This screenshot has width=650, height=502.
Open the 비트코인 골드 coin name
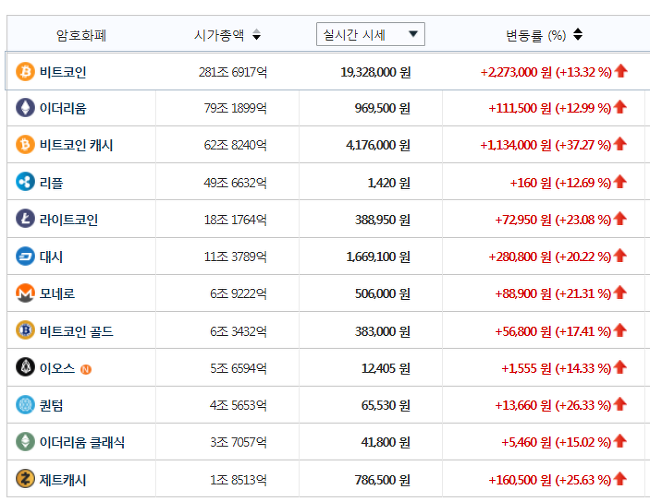(76, 331)
